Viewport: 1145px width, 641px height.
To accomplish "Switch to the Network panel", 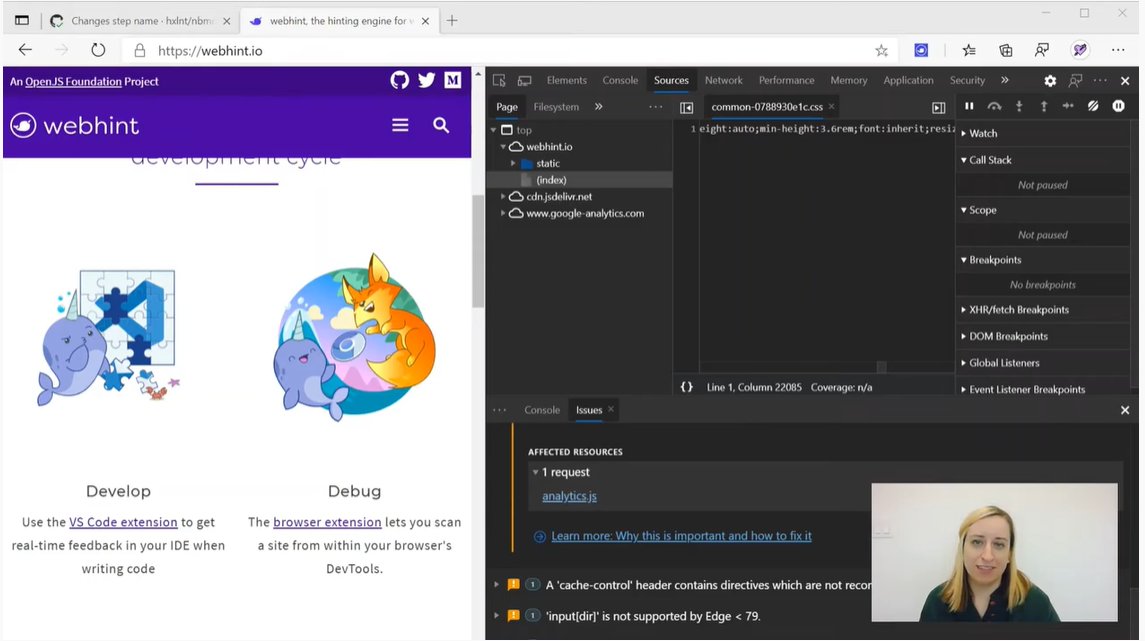I will (x=723, y=80).
